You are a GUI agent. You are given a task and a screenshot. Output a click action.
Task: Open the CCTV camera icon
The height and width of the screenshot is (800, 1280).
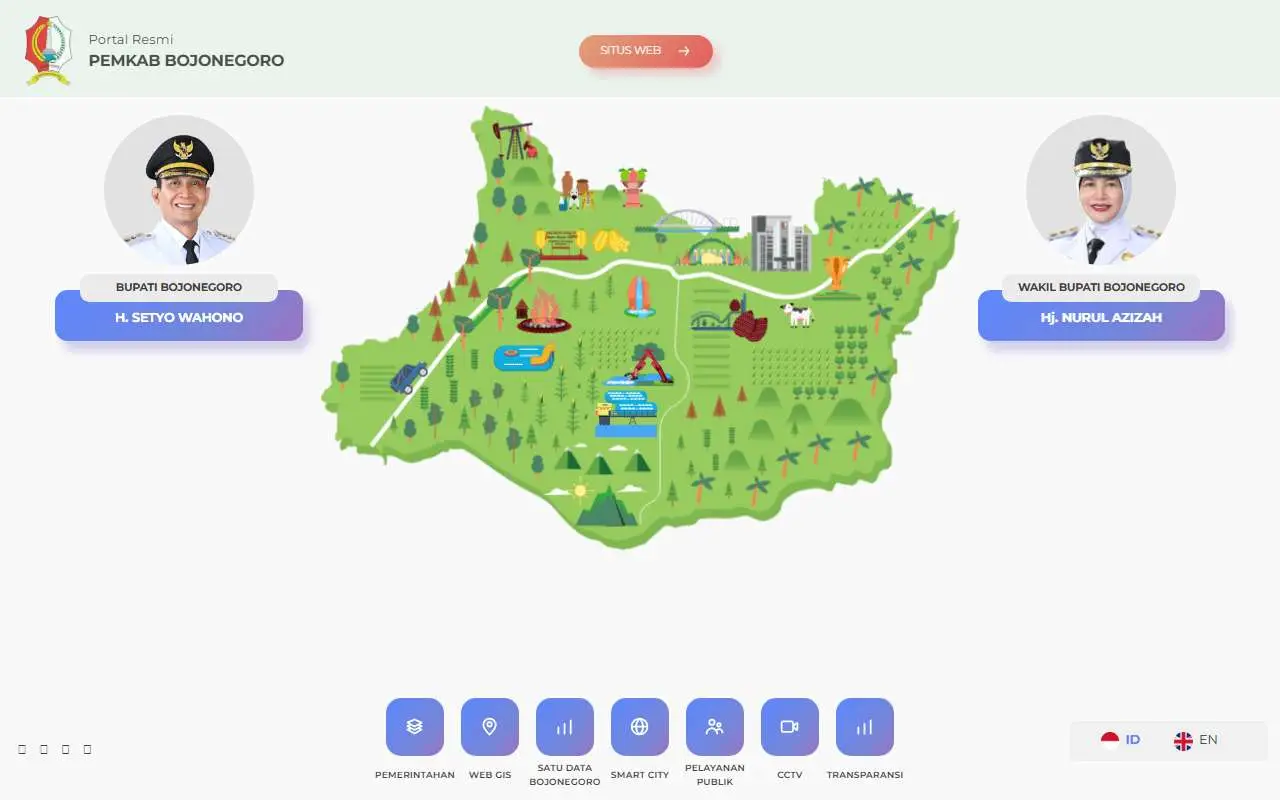[790, 727]
